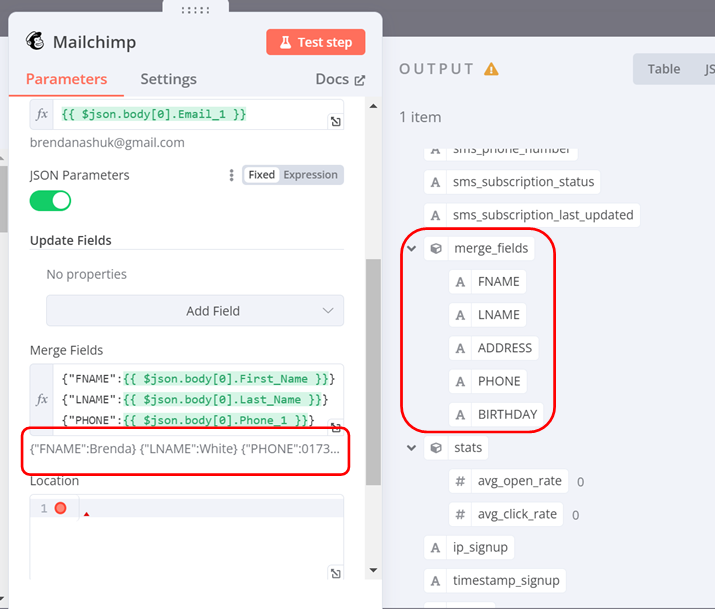The width and height of the screenshot is (715, 610).
Task: Click the Mailchimp logo icon
Action: point(35,41)
